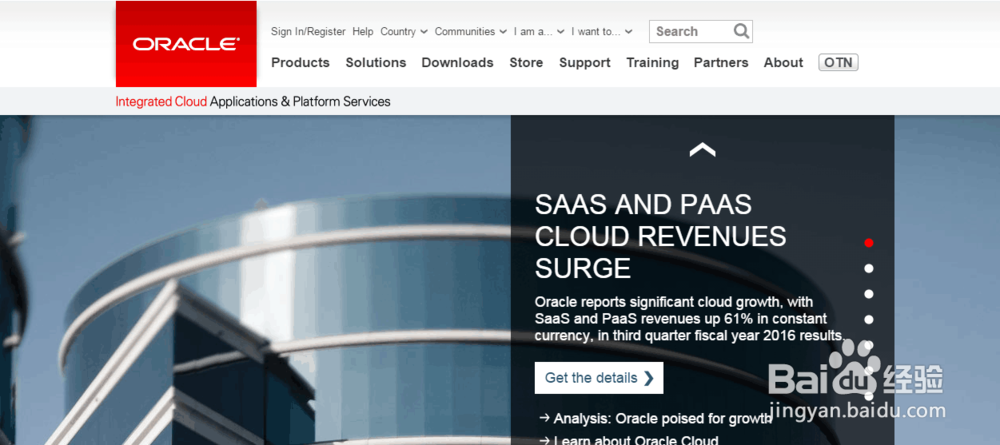Open the Partners menu
This screenshot has width=1000, height=445.
click(721, 62)
